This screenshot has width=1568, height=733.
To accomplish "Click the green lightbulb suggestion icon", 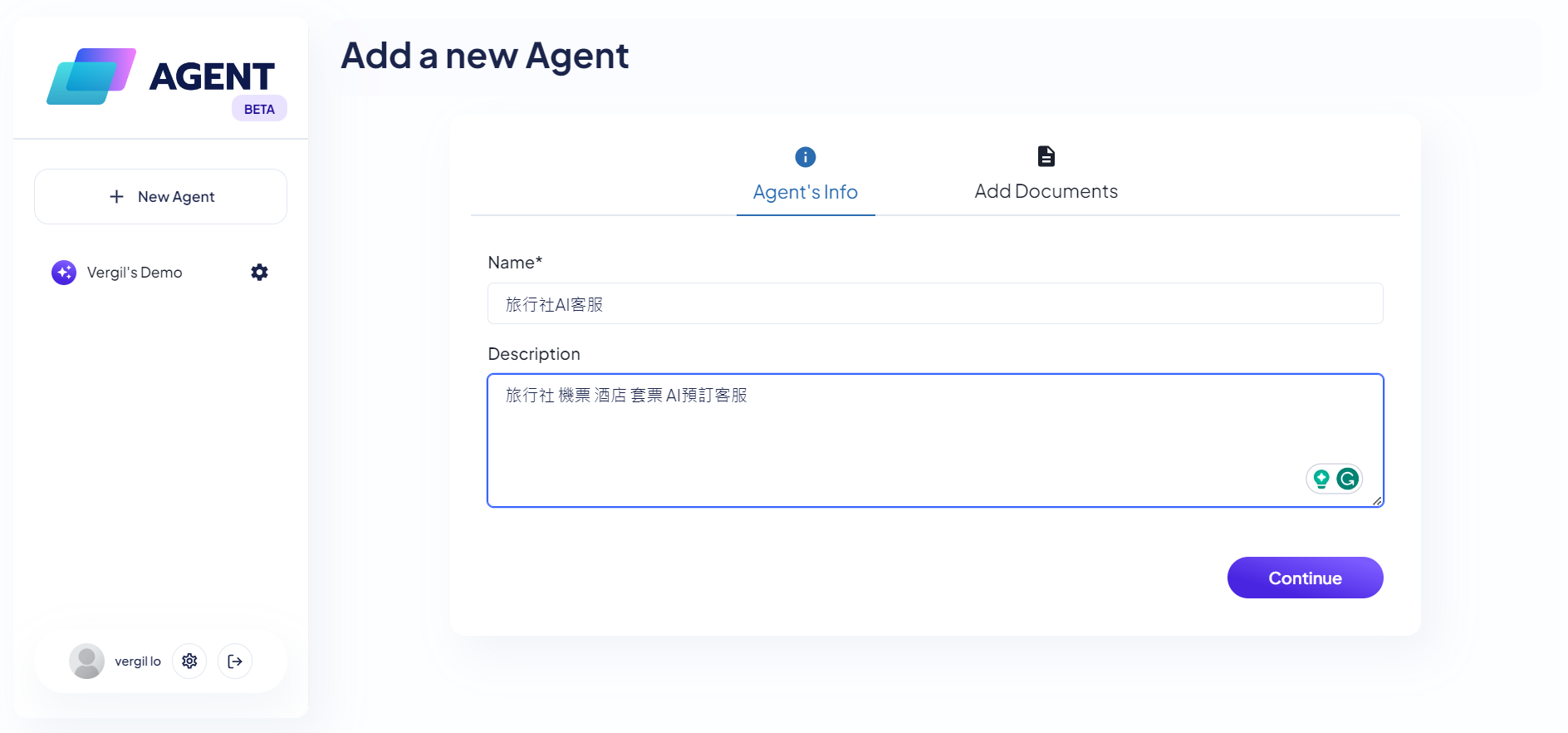I will point(1321,479).
